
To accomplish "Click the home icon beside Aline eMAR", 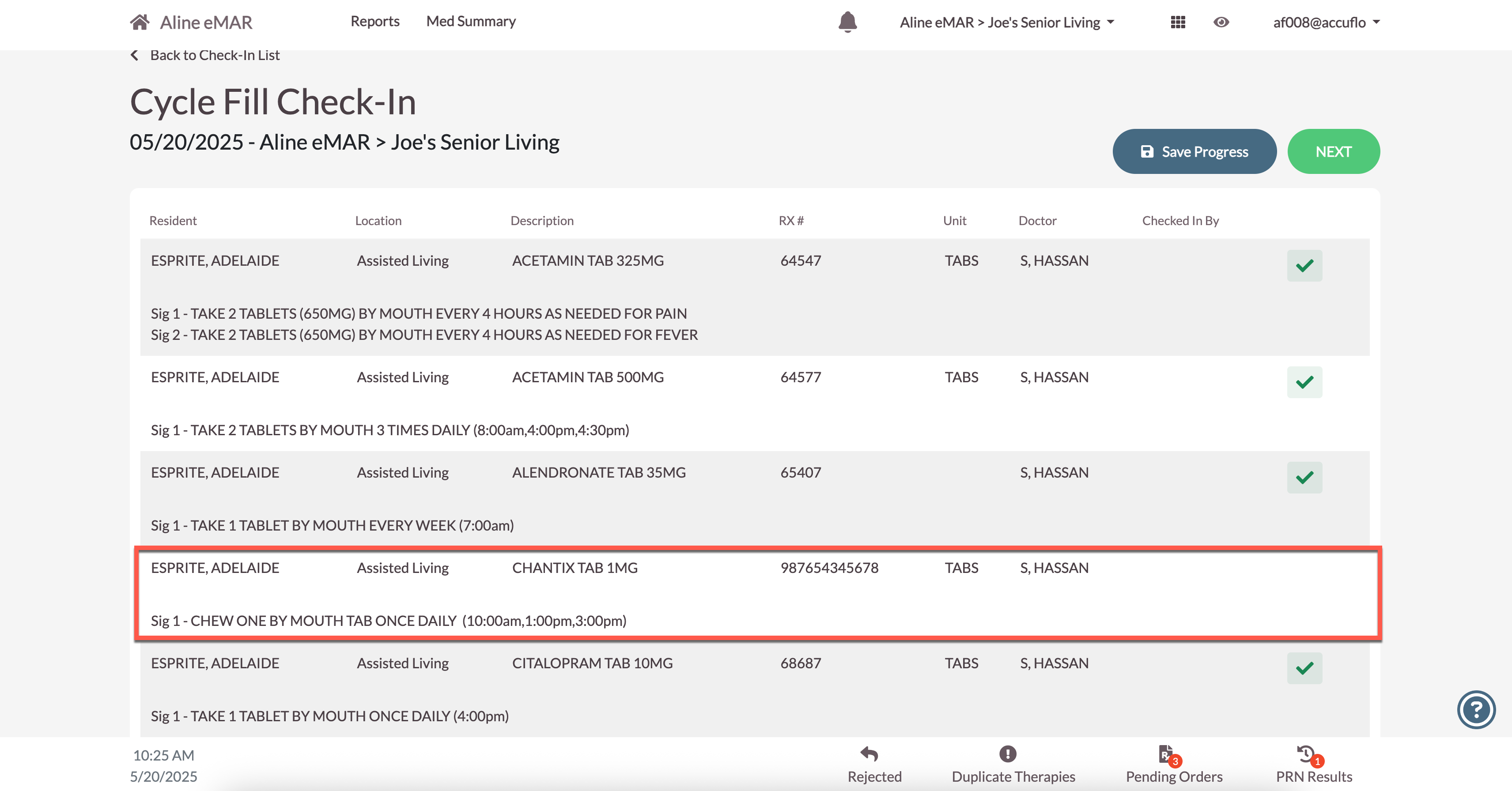I will coord(140,23).
